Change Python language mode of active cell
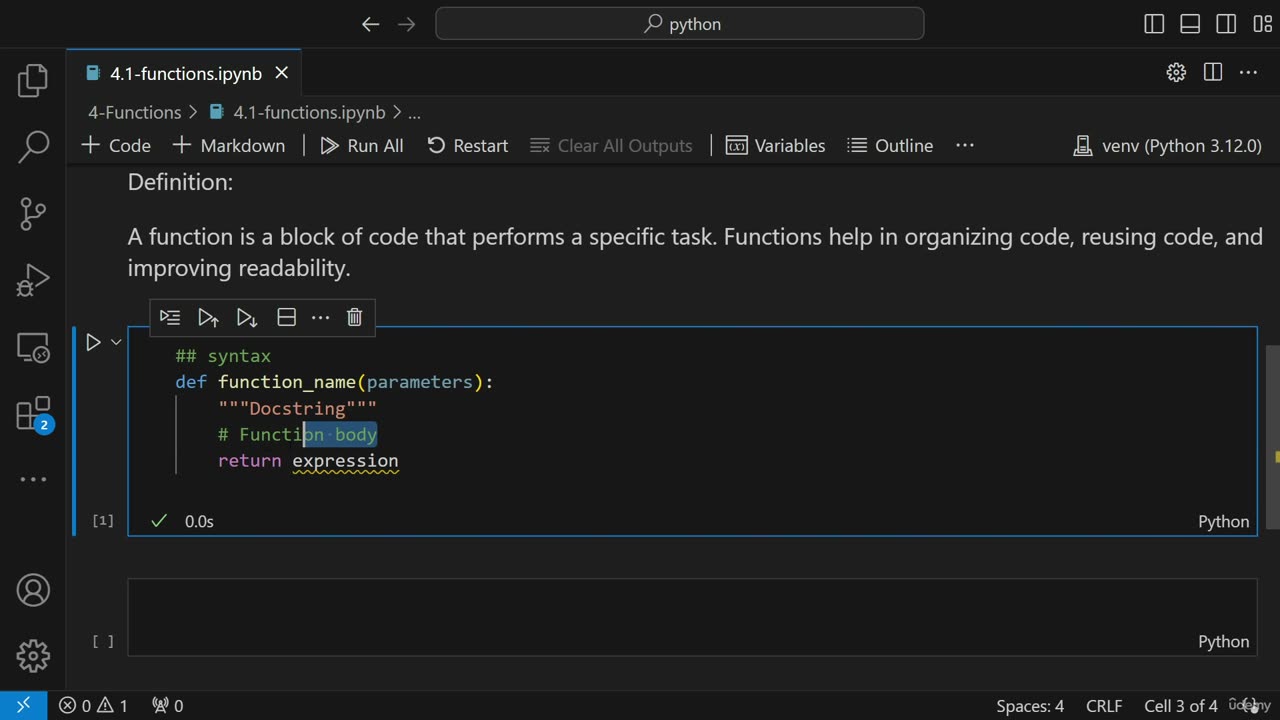The image size is (1280, 720). click(1224, 521)
